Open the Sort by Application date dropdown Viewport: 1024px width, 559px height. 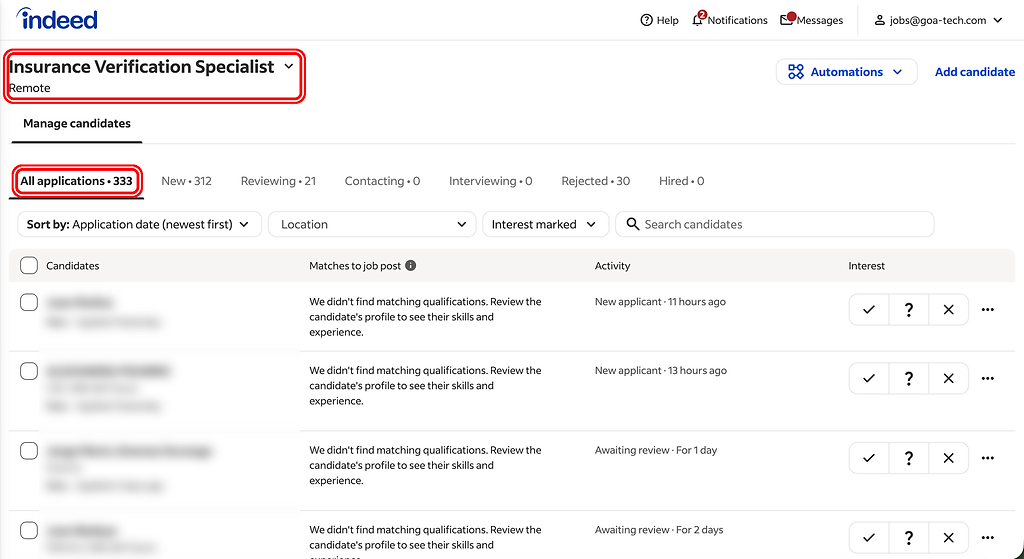(x=139, y=224)
